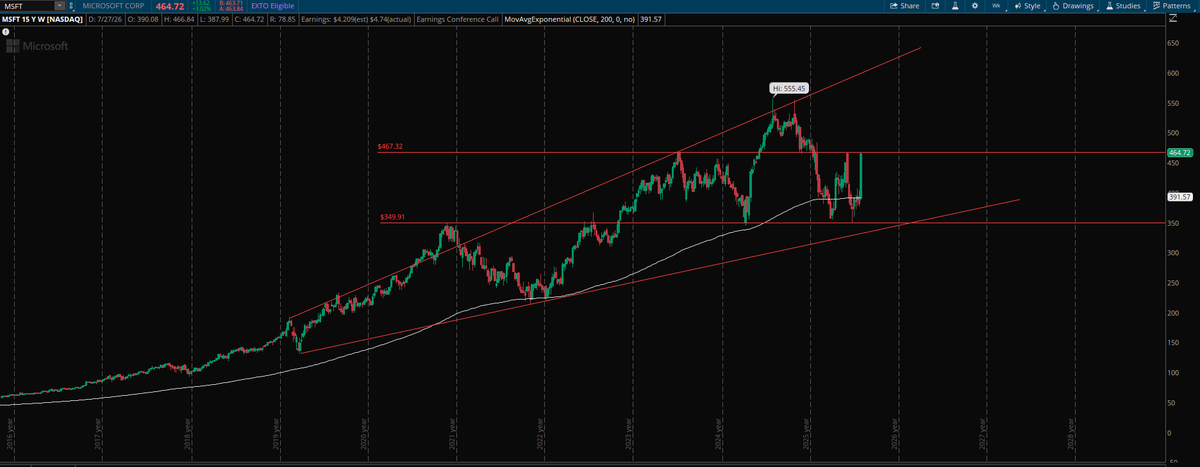This screenshot has width=1200, height=467.
Task: Click the O: 390.08 open value
Action: click(142, 19)
